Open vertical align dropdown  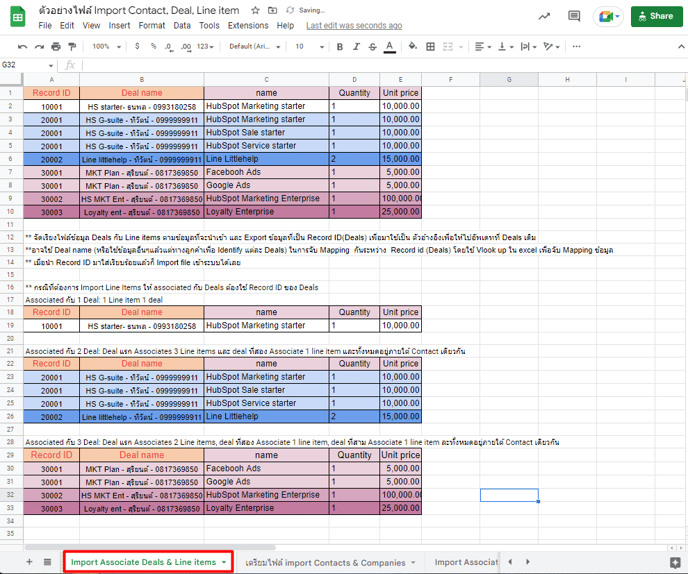(506, 47)
